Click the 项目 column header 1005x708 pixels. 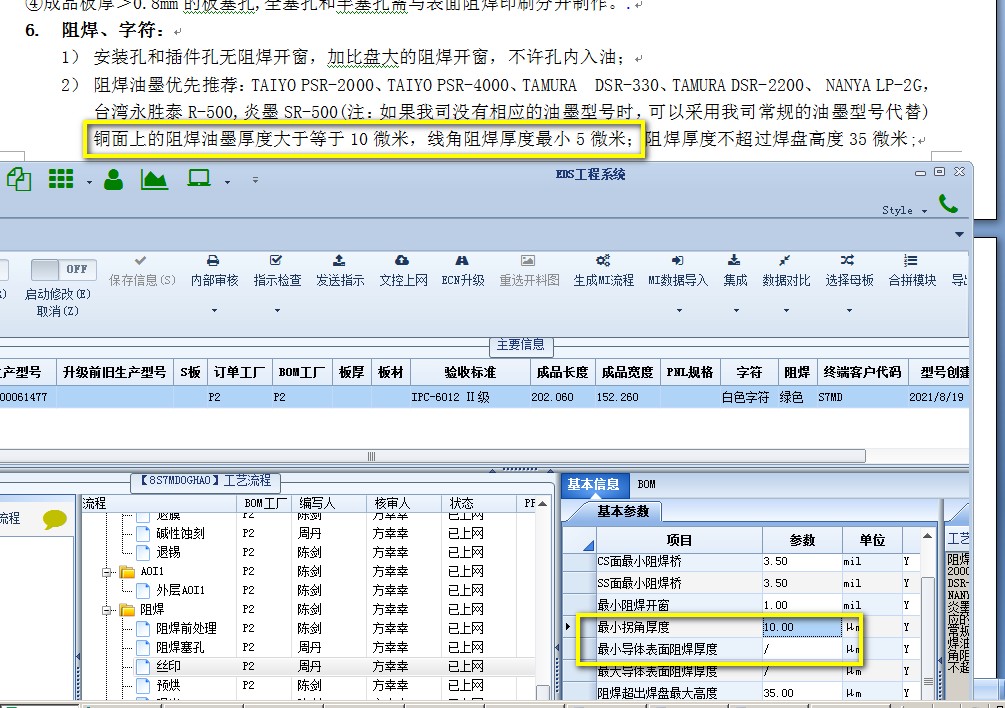click(679, 540)
